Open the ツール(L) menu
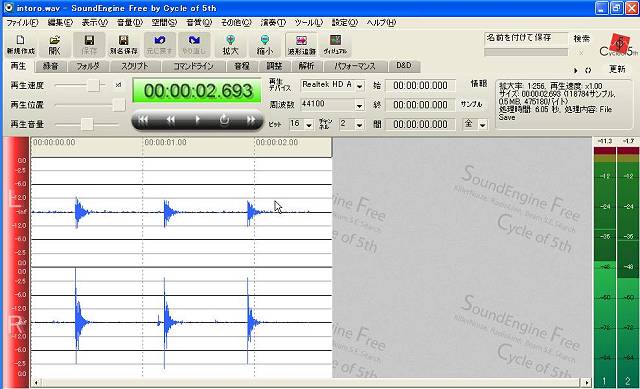 click(309, 23)
